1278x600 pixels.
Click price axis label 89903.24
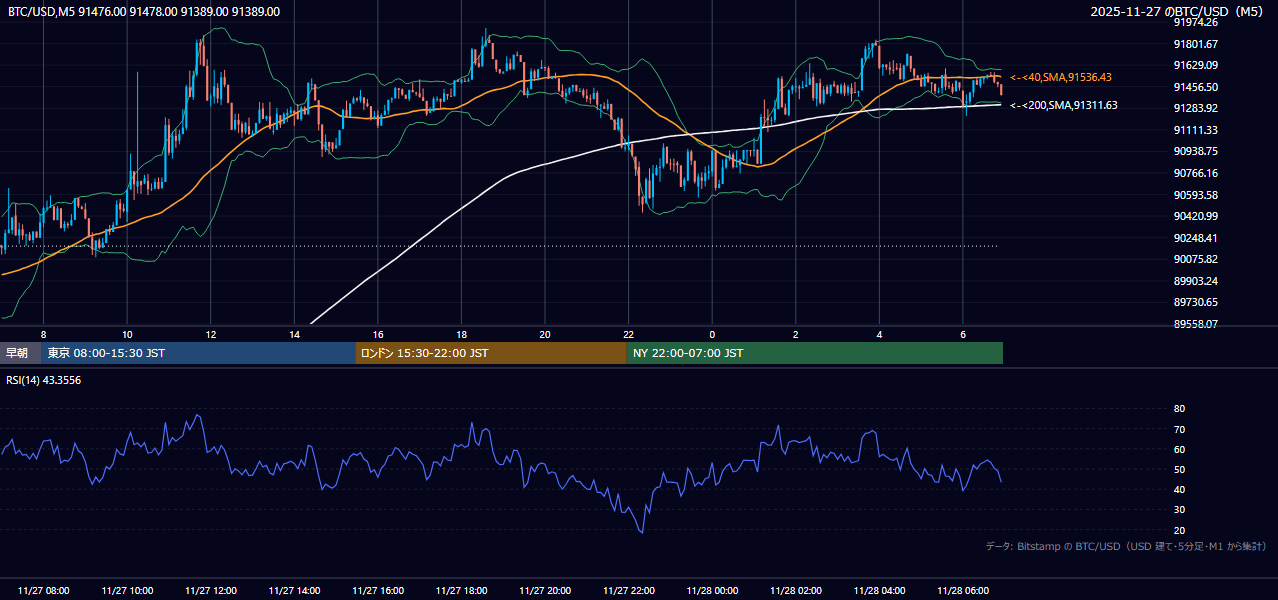coord(1195,281)
